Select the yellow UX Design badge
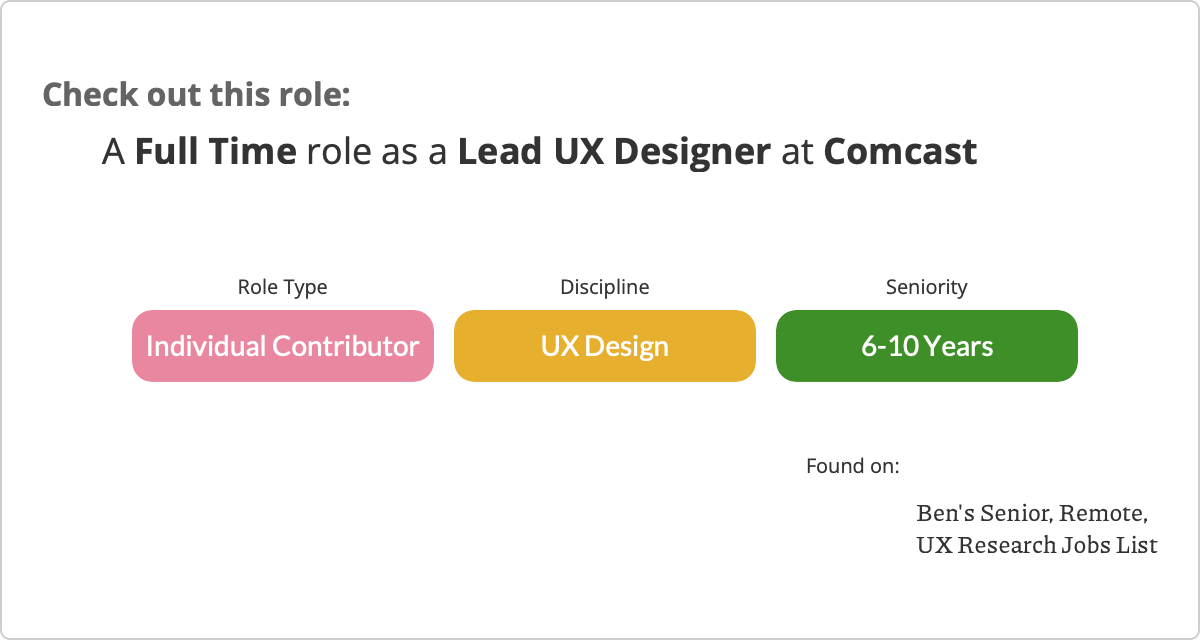 [x=604, y=346]
